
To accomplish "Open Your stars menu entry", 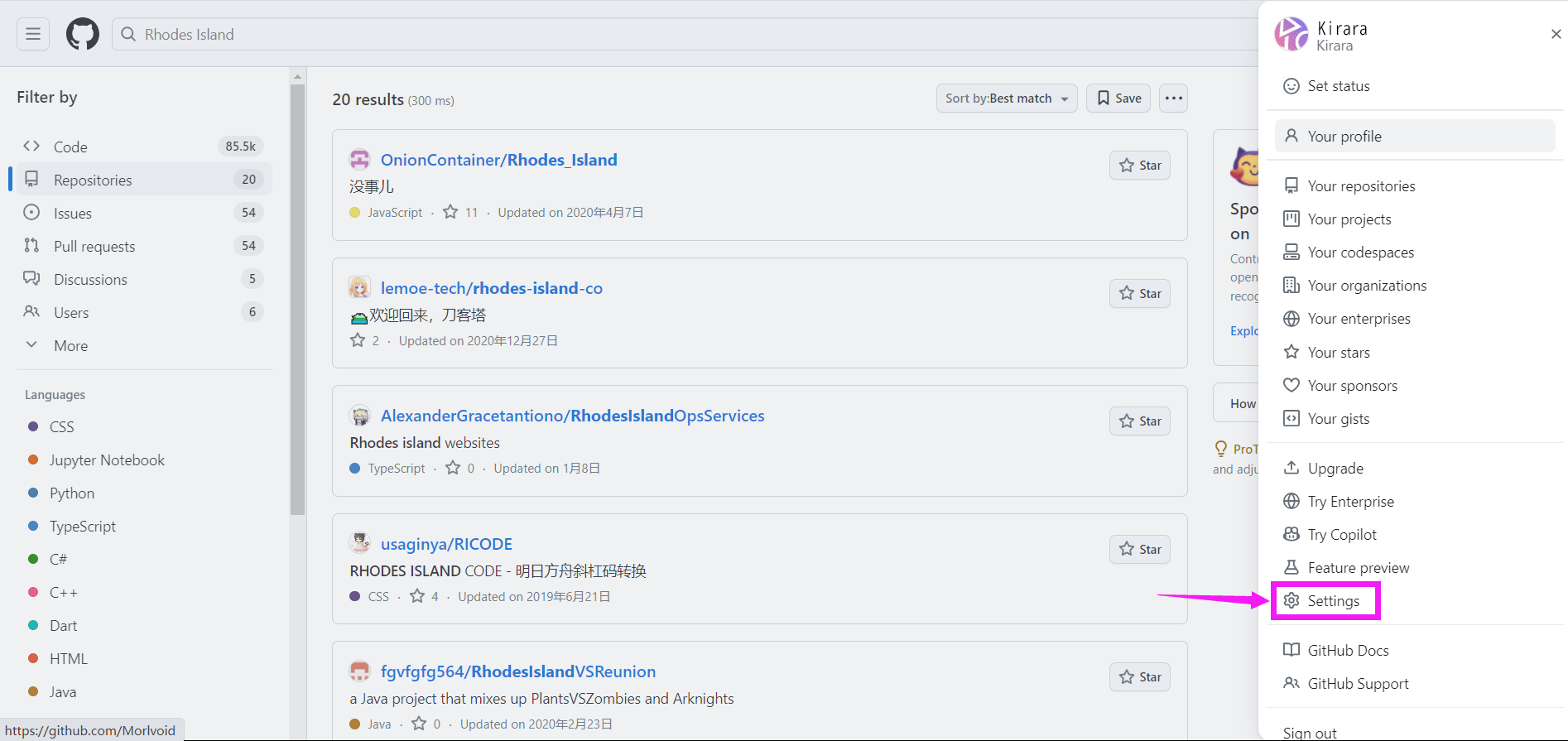I will 1415,353.
